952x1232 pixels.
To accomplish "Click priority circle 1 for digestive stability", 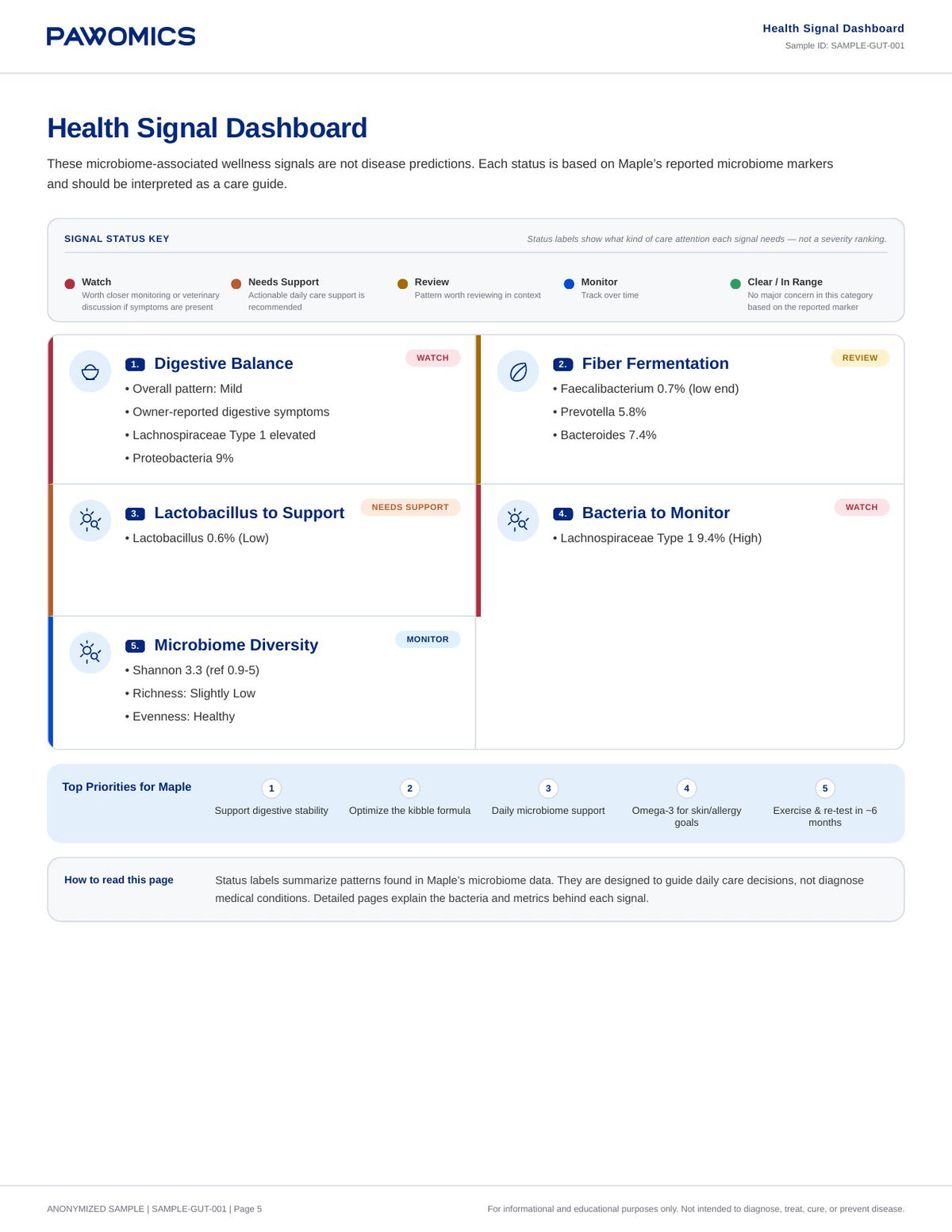I will pyautogui.click(x=271, y=789).
